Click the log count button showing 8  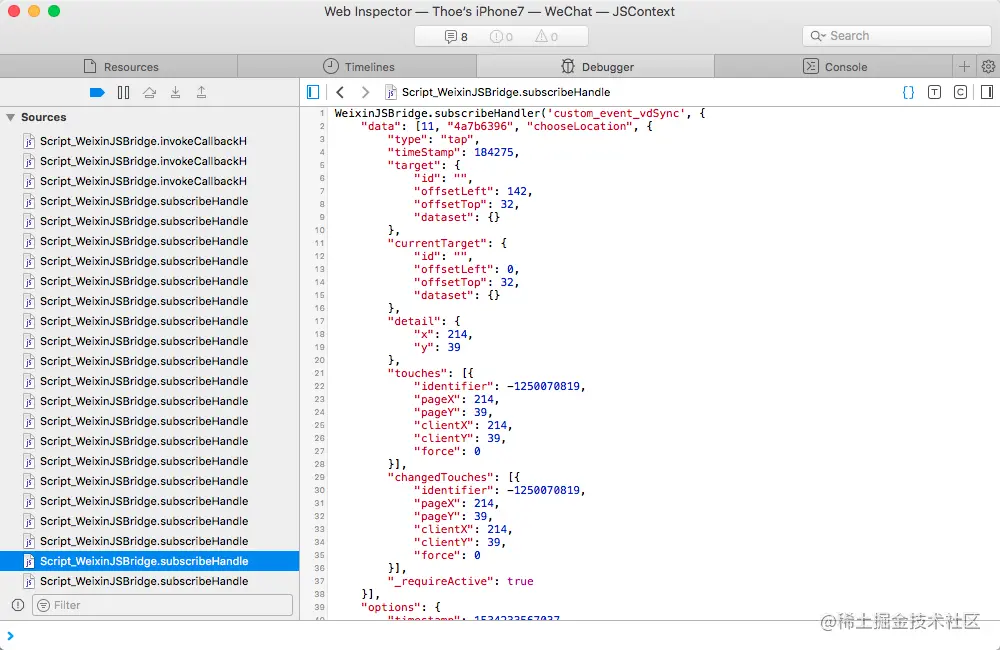pos(456,37)
